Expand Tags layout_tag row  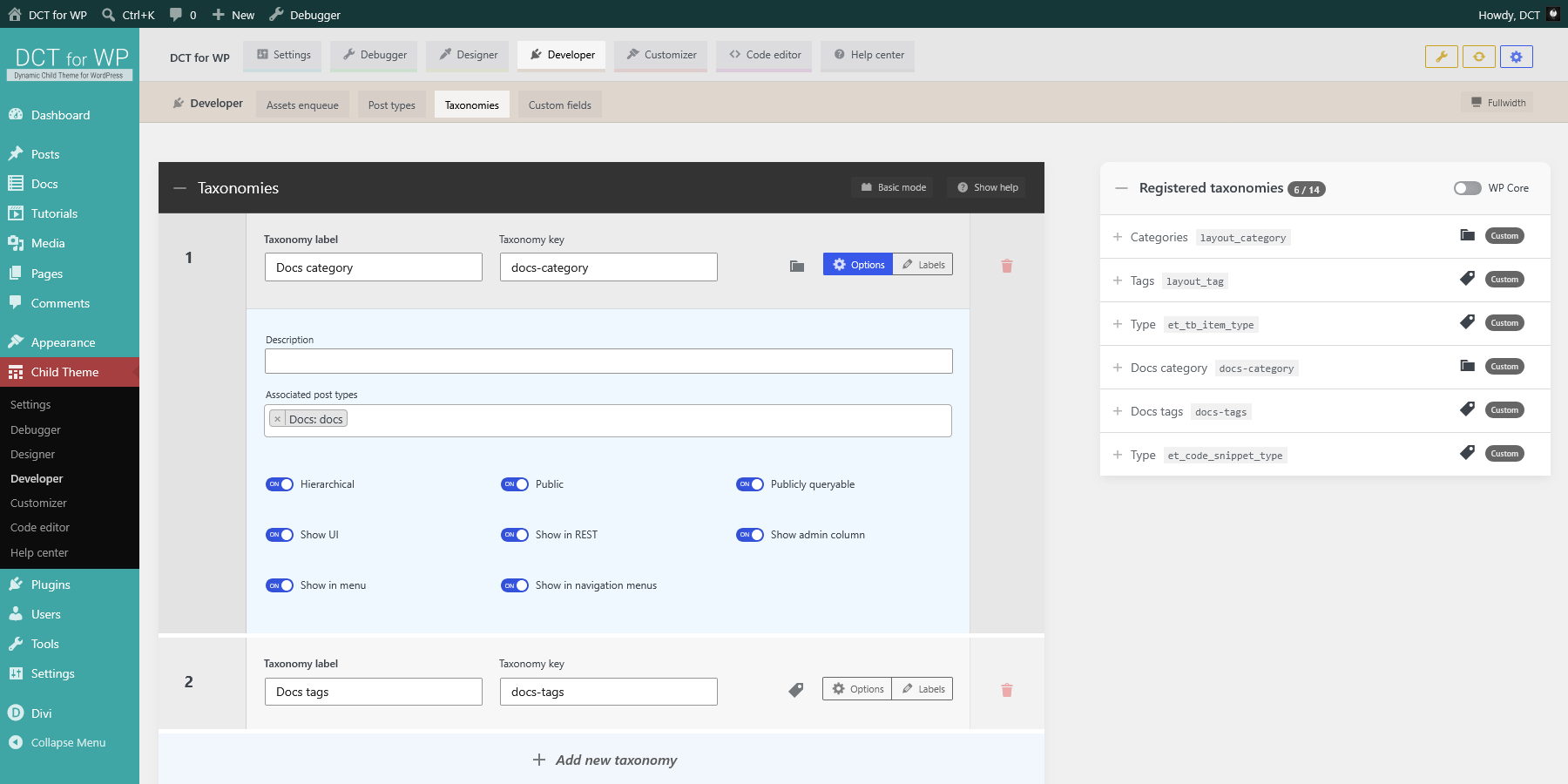1118,280
